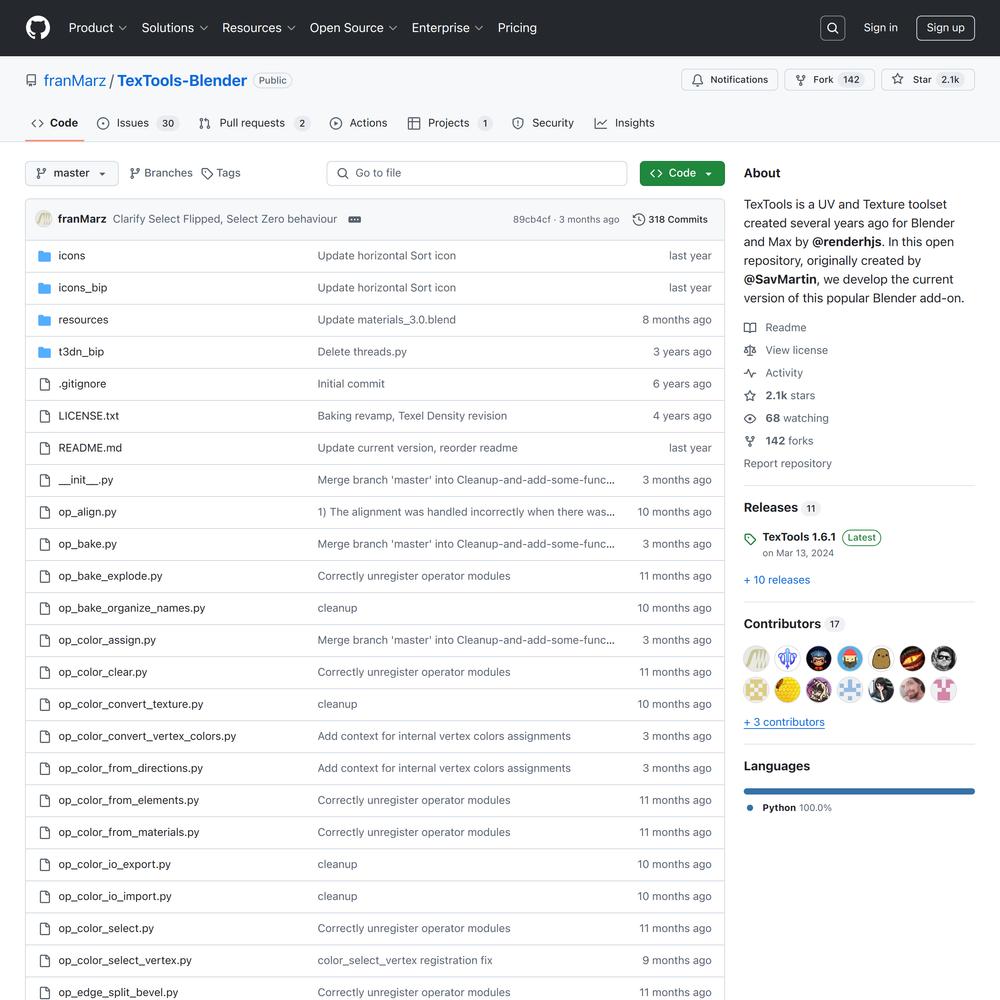Click Pricing in the top navigation
The width and height of the screenshot is (1000, 1000).
pyautogui.click(x=517, y=28)
